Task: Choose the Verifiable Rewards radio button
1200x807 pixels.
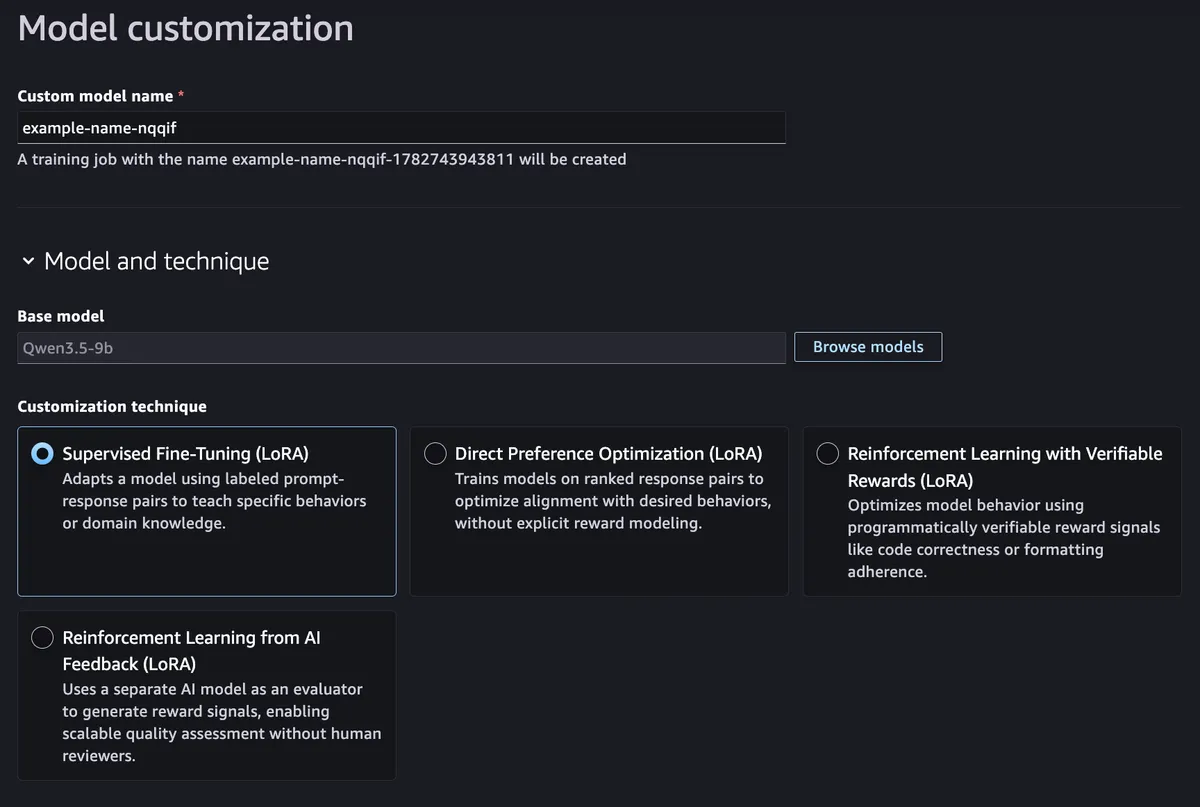Action: [828, 454]
